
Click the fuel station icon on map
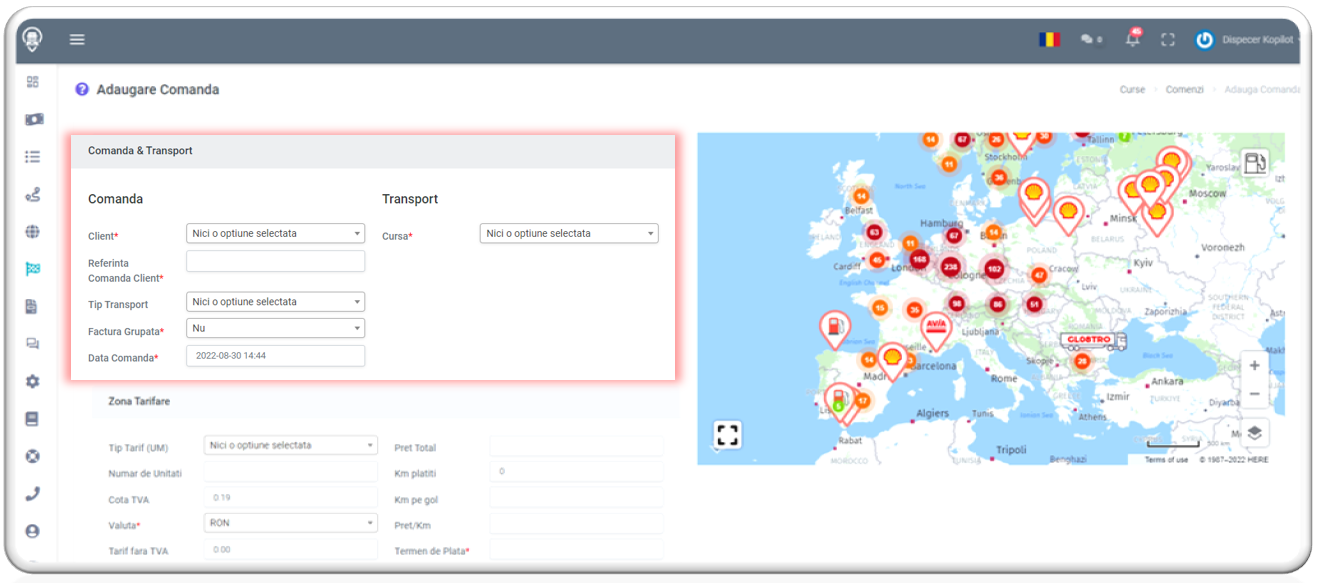click(1255, 163)
